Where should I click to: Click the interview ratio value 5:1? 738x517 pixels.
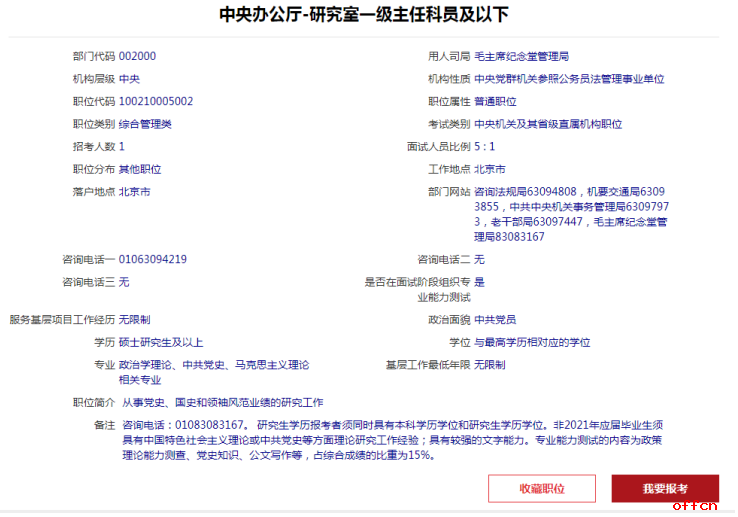coord(484,146)
